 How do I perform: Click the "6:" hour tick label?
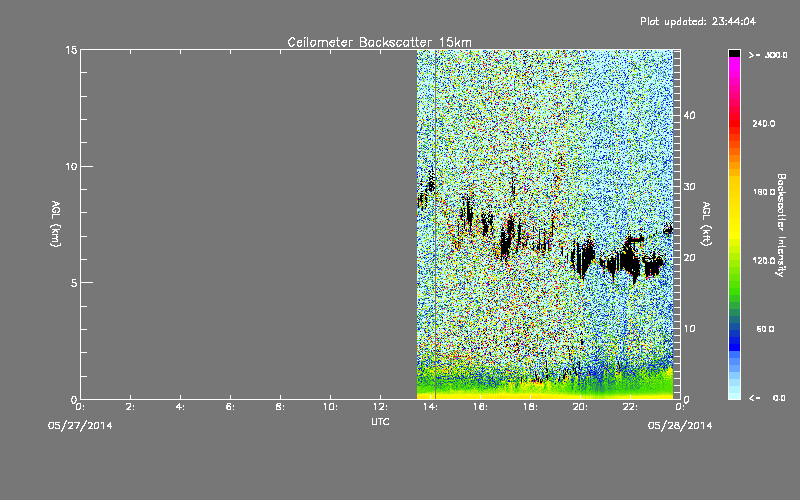pos(230,407)
